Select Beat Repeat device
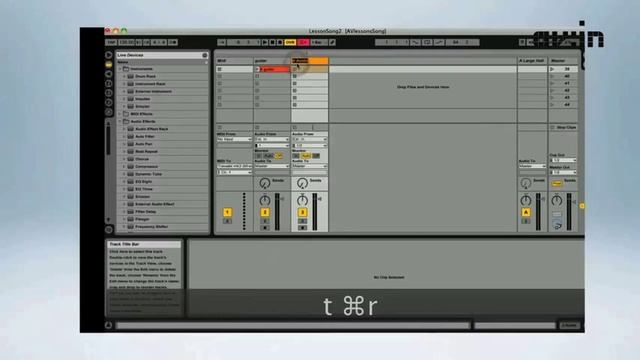Image resolution: width=640 pixels, height=360 pixels. [x=146, y=151]
